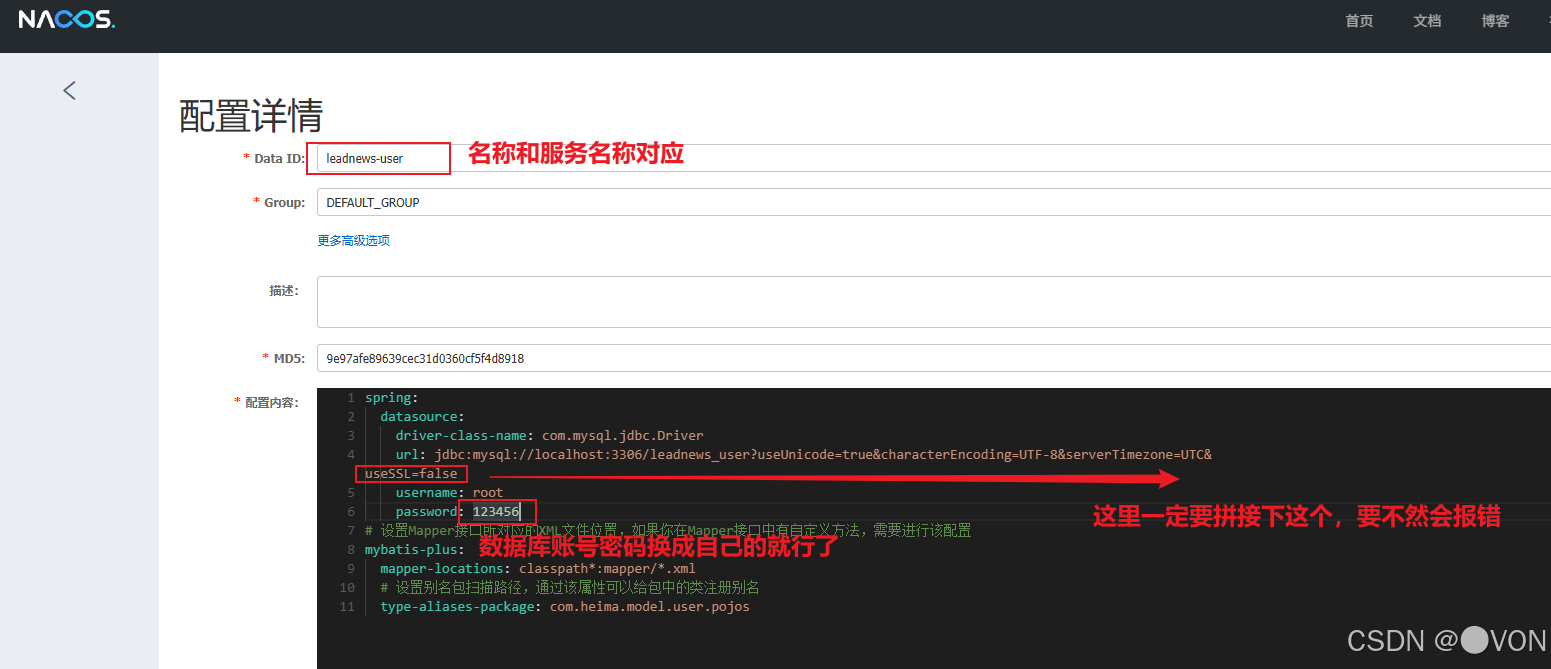
Task: Open 首页 in the top navigation
Action: tap(1359, 21)
